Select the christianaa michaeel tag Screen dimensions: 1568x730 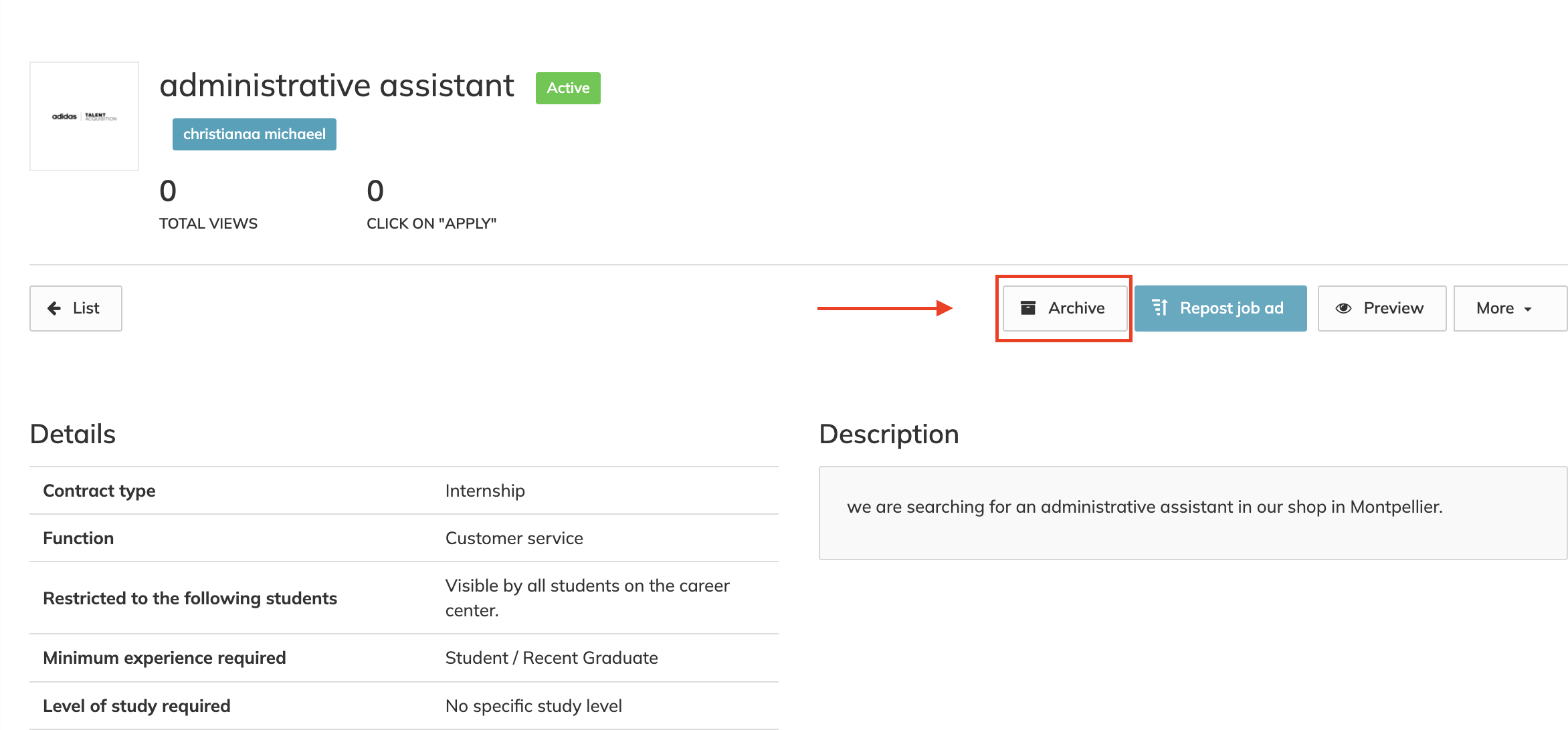pyautogui.click(x=254, y=134)
